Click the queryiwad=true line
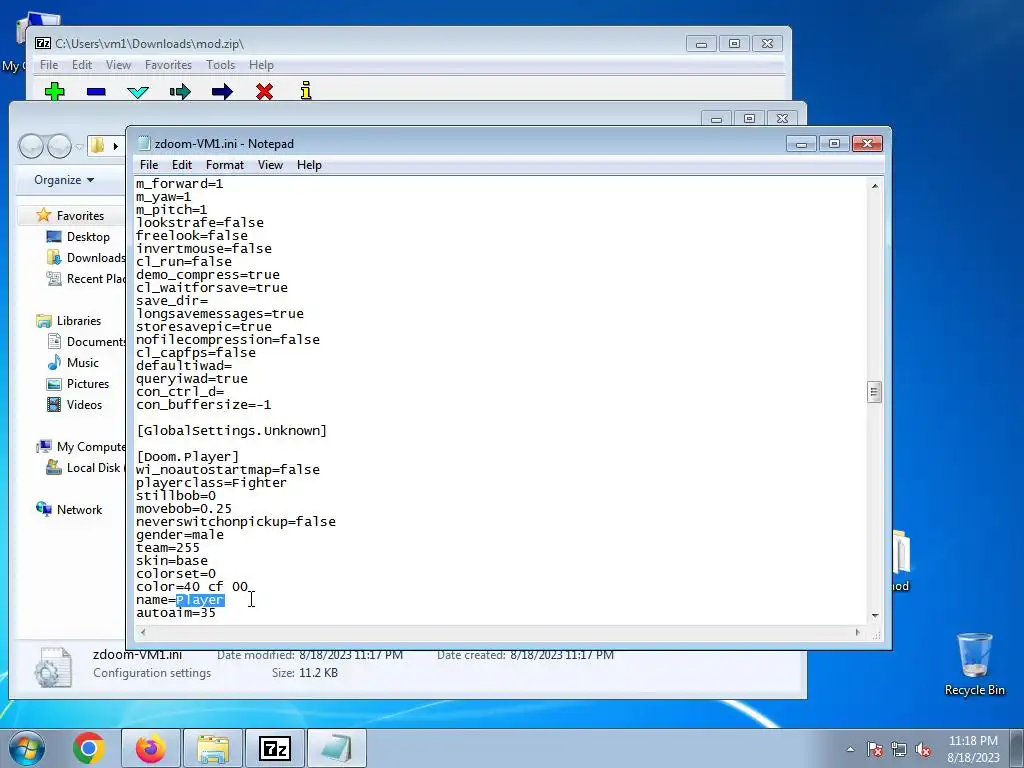The image size is (1024, 768). (x=191, y=378)
